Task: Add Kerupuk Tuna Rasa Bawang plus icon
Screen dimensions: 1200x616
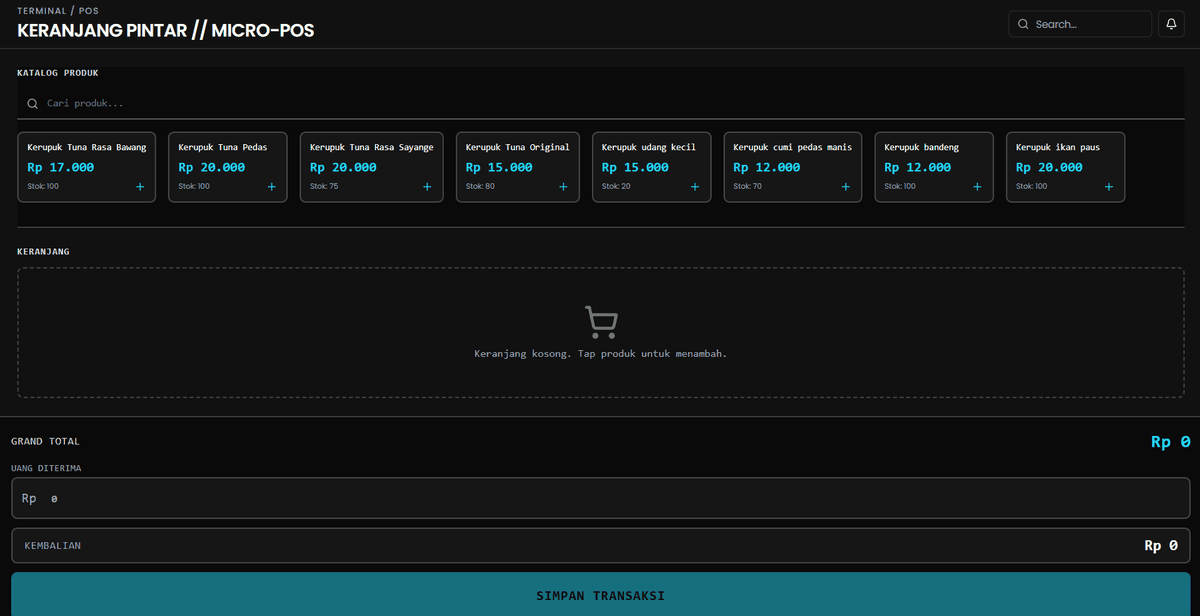Action: (x=140, y=187)
